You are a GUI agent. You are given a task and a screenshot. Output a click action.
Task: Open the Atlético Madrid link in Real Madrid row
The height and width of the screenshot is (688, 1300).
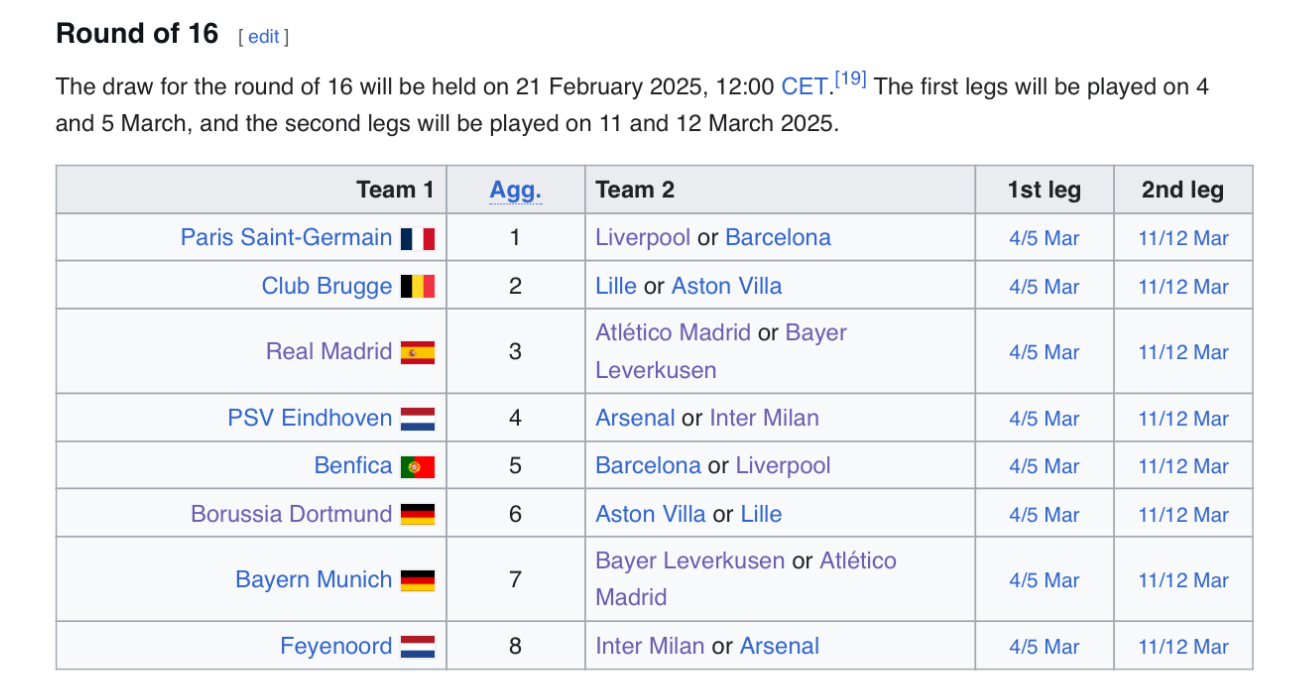pyautogui.click(x=673, y=333)
